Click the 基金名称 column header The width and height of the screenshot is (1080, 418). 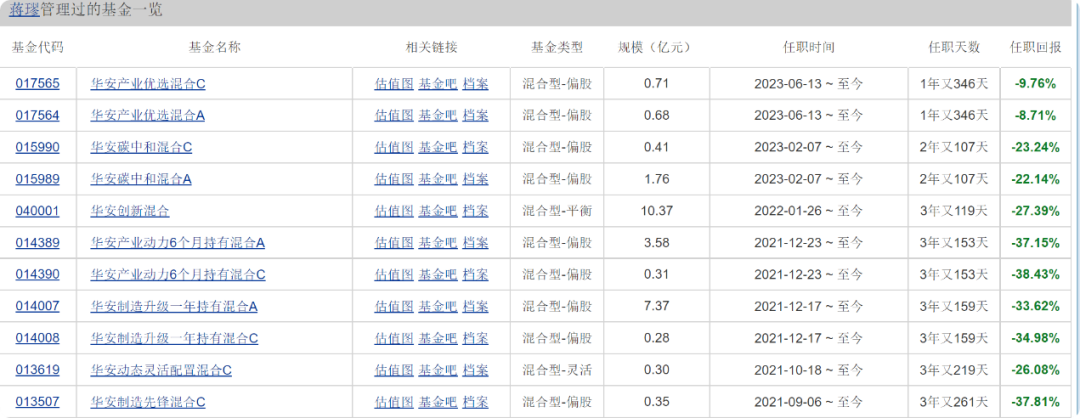click(214, 48)
